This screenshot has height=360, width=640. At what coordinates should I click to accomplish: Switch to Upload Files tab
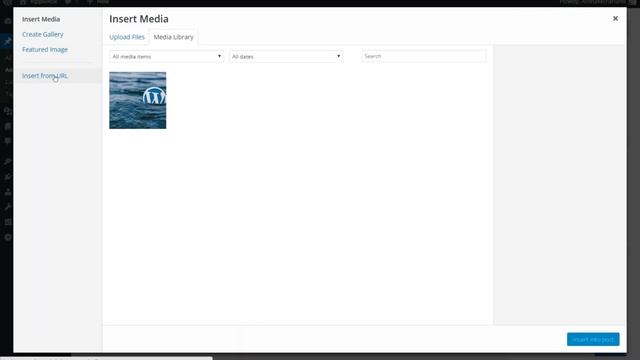click(x=127, y=37)
